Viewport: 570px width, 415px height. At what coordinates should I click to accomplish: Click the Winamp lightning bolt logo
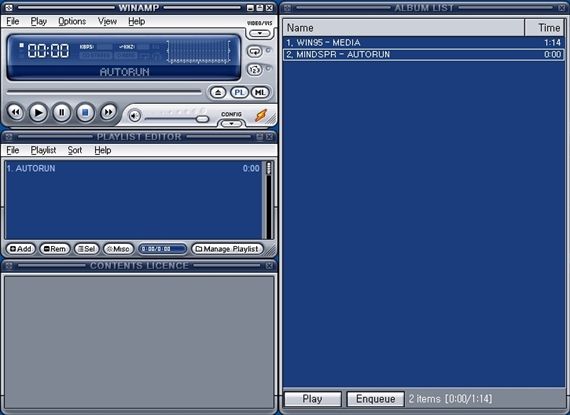(261, 116)
